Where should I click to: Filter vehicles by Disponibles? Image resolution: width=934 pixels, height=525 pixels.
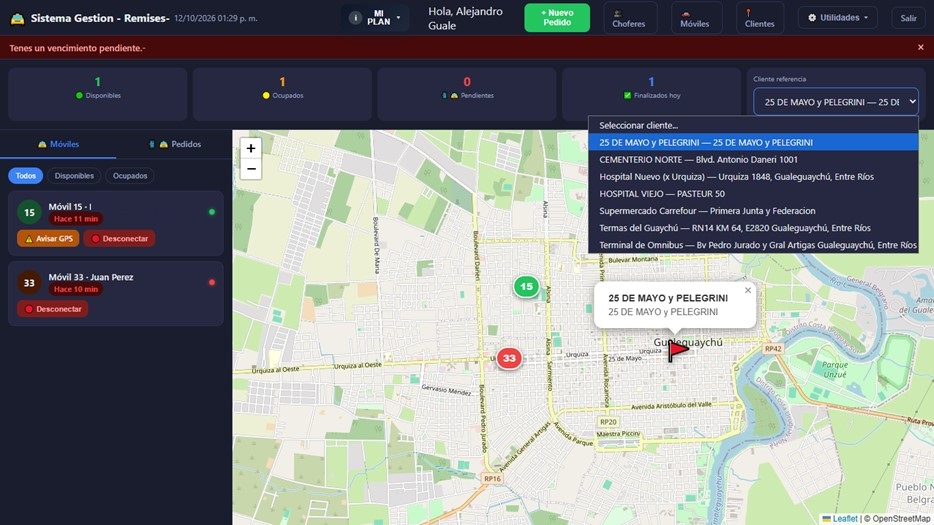coord(74,176)
